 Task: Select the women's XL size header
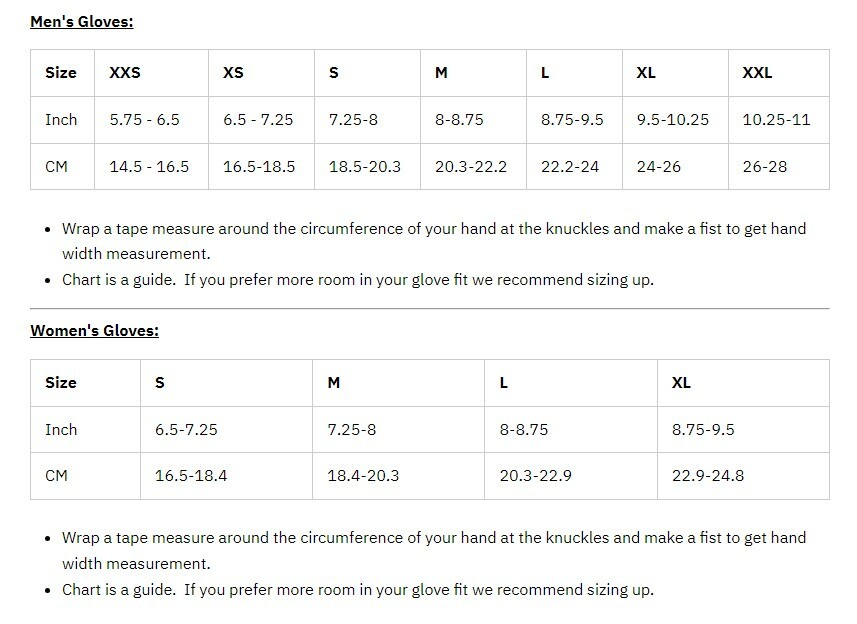[681, 383]
